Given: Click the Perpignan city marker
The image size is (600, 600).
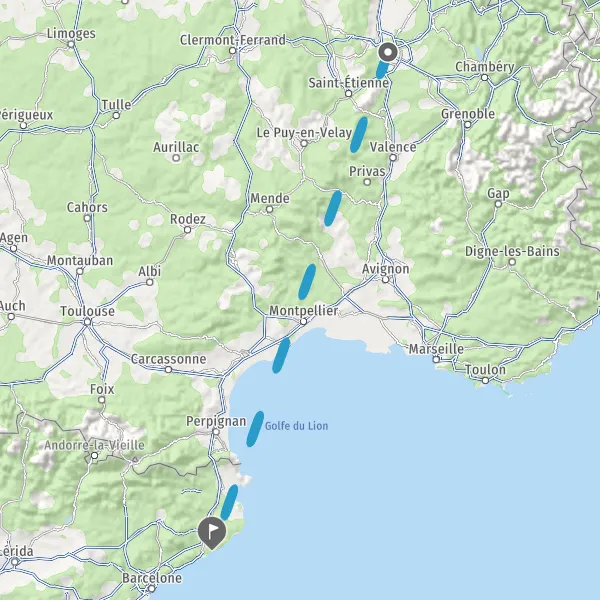Looking at the screenshot, I should [216, 432].
